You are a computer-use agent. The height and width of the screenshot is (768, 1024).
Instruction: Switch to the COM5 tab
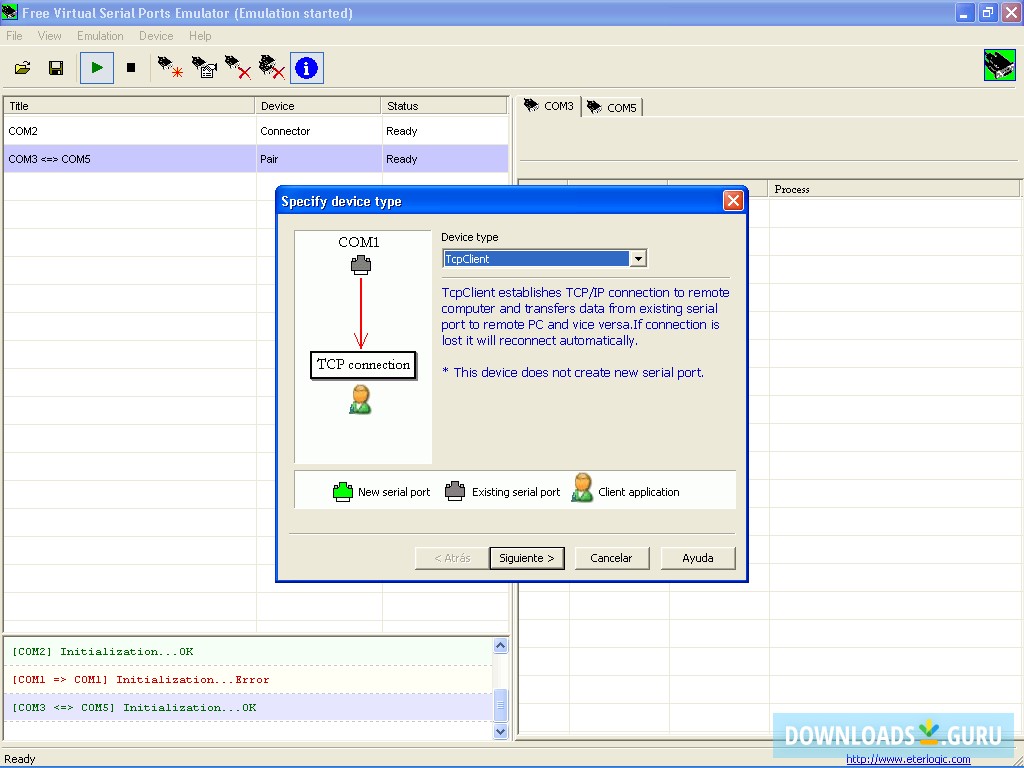[612, 106]
